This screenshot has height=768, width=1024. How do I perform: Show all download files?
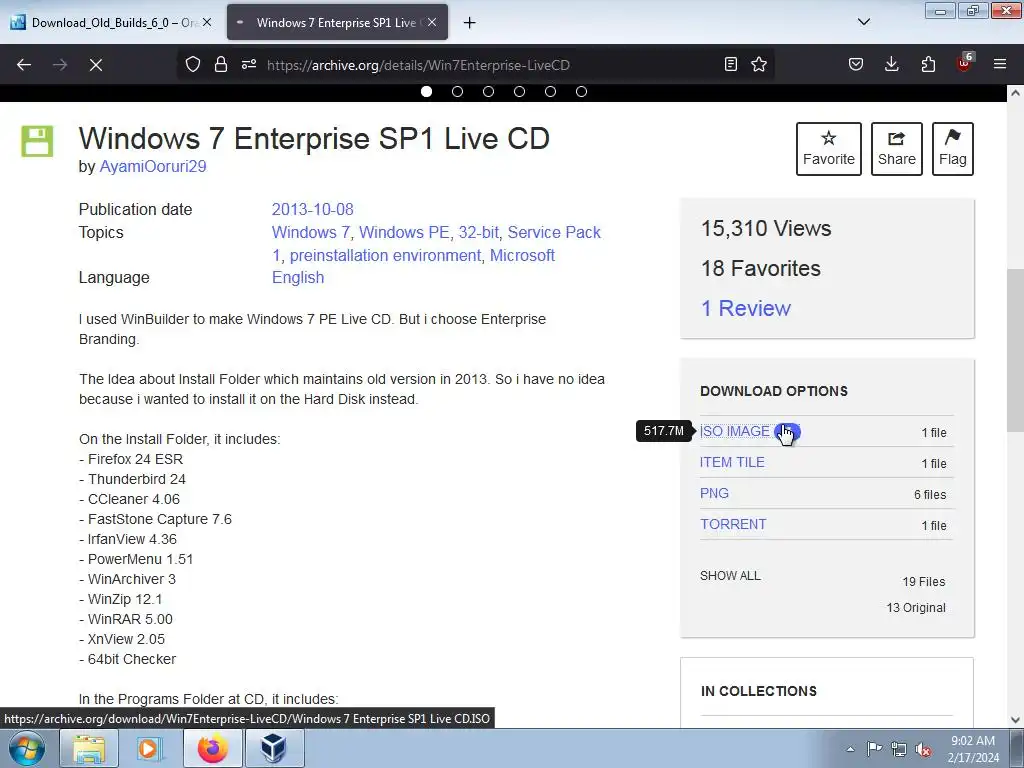[730, 576]
